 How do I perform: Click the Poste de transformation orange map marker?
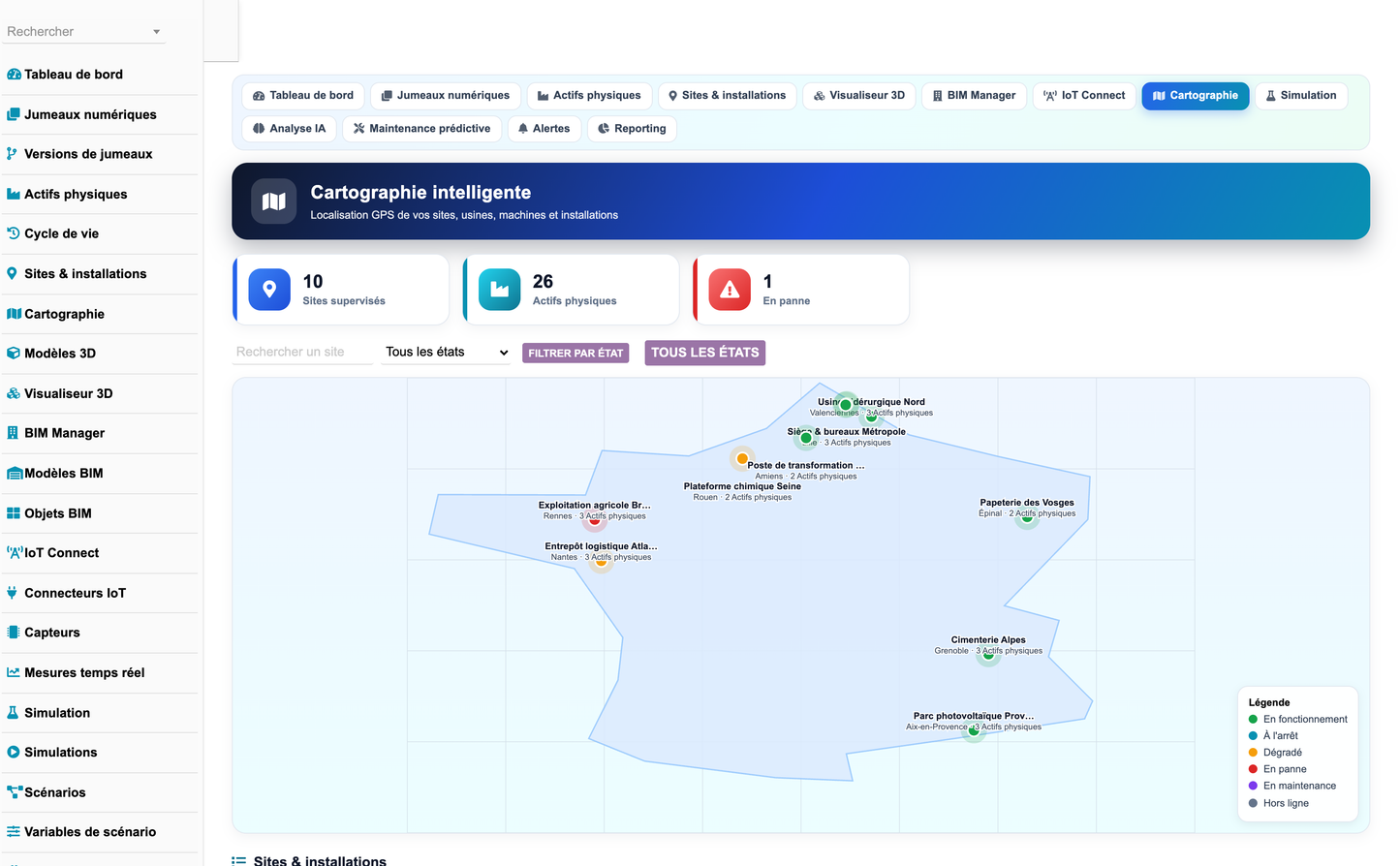tap(742, 458)
